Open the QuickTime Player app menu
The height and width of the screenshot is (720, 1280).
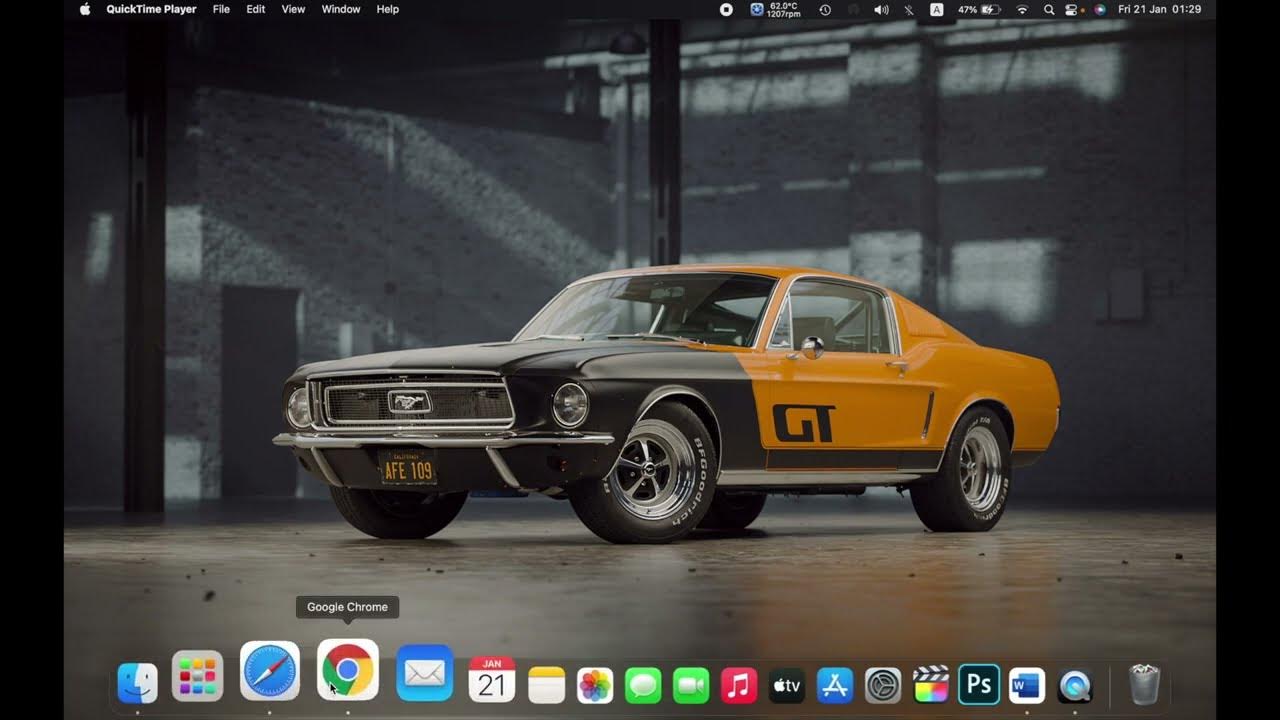151,9
